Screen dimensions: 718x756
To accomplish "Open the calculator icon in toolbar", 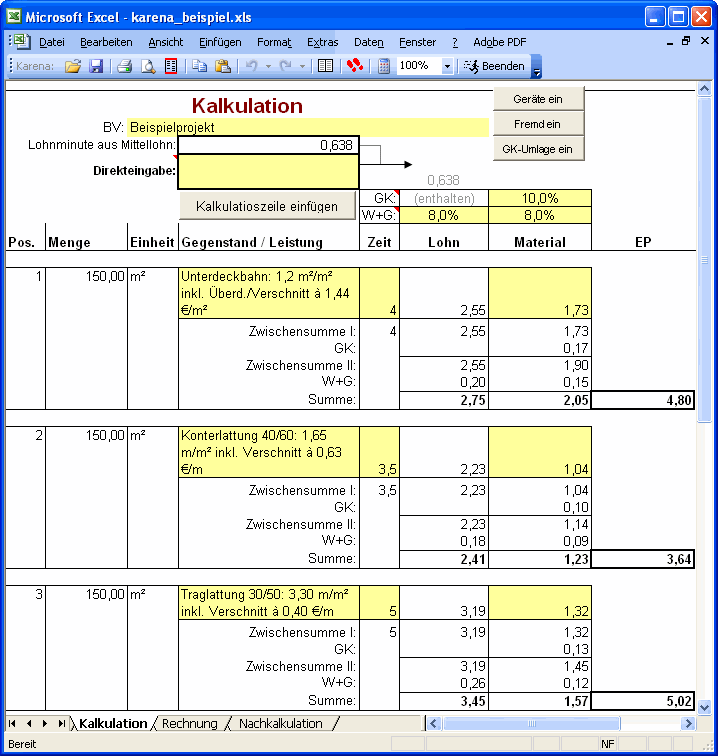I will pos(383,66).
